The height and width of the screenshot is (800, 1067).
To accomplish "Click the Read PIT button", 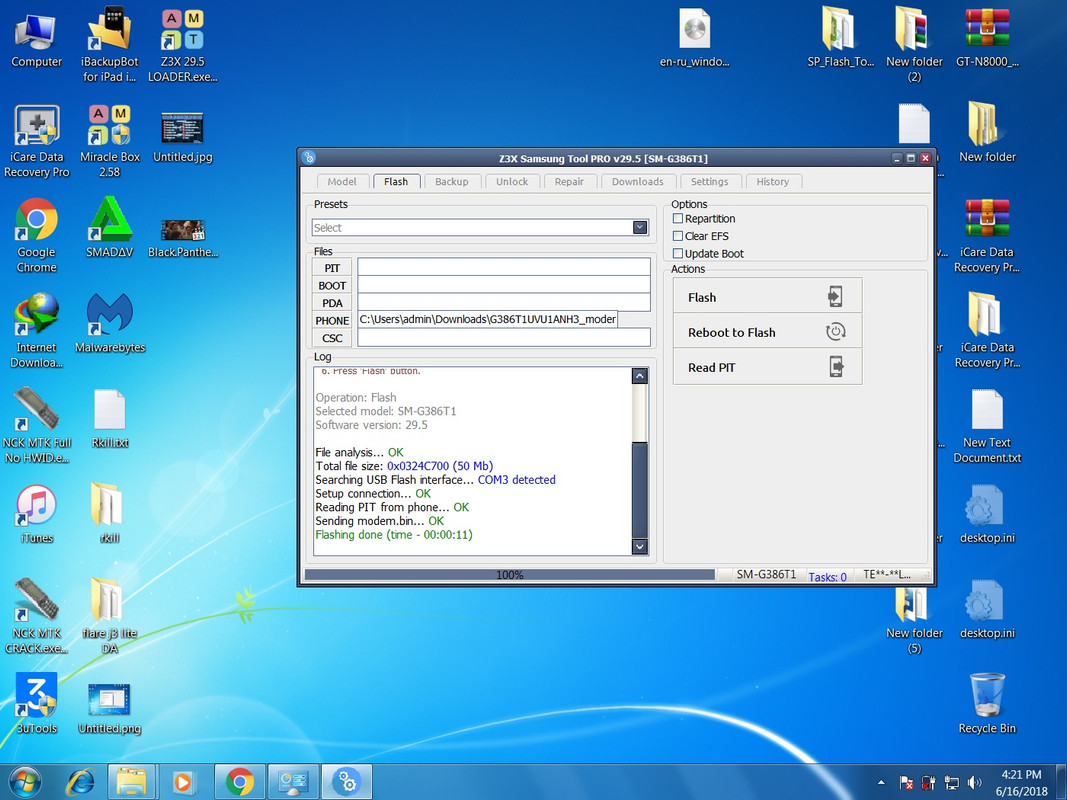I will 768,367.
